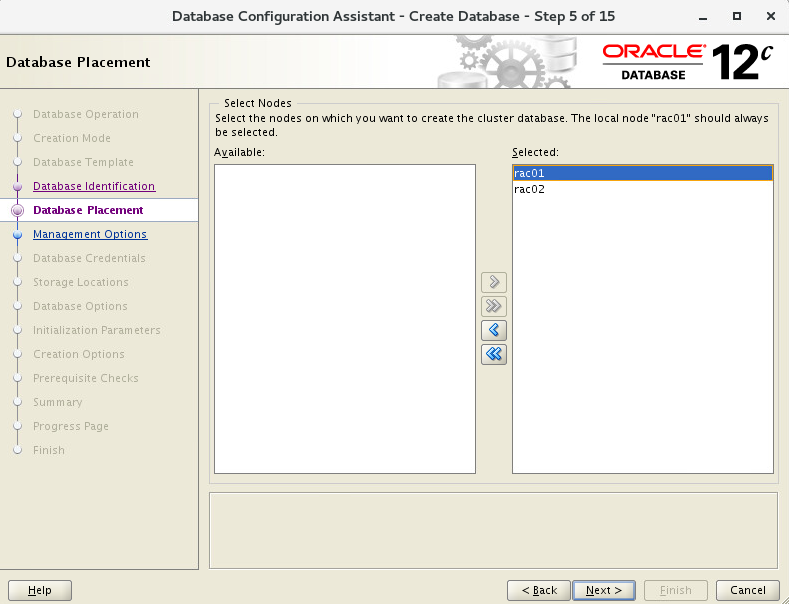Click the greyed-out Finish button
The image size is (789, 604).
tap(676, 590)
